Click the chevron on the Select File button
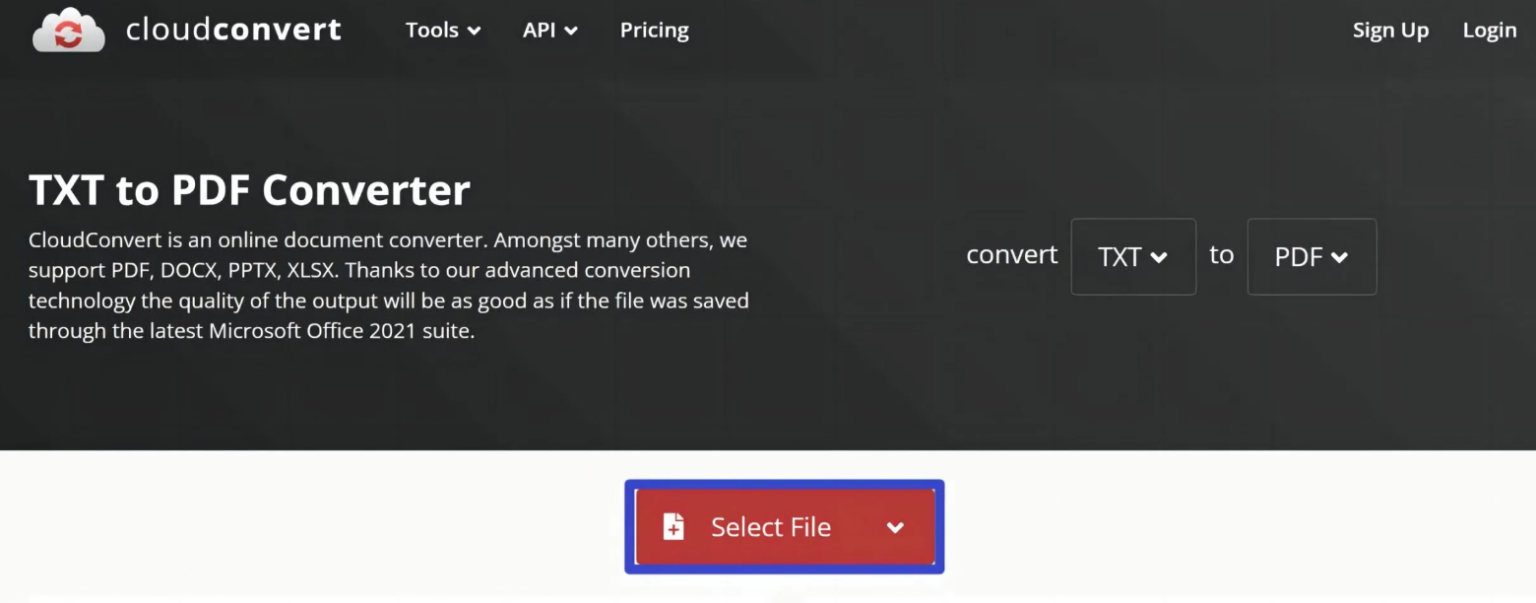The width and height of the screenshot is (1536, 603). pos(896,527)
